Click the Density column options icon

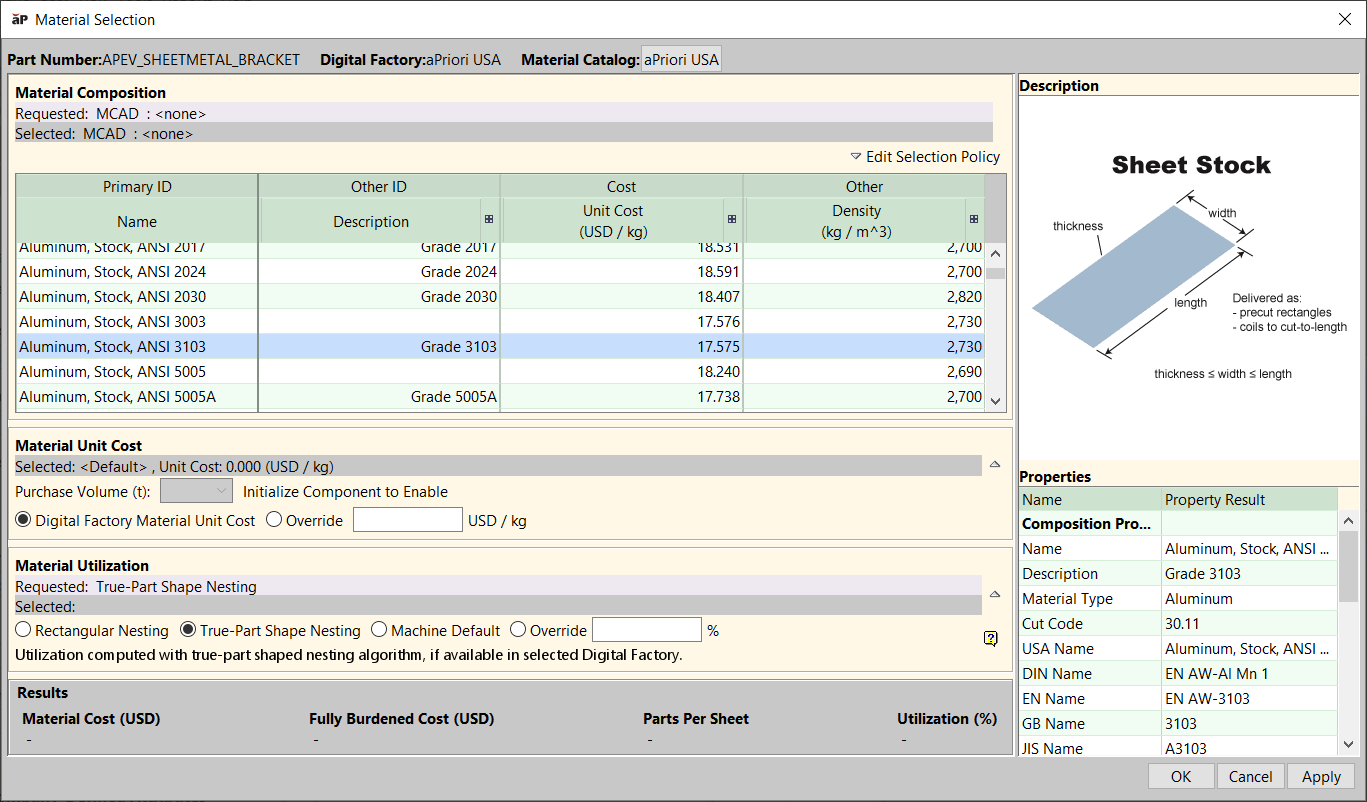click(x=973, y=219)
